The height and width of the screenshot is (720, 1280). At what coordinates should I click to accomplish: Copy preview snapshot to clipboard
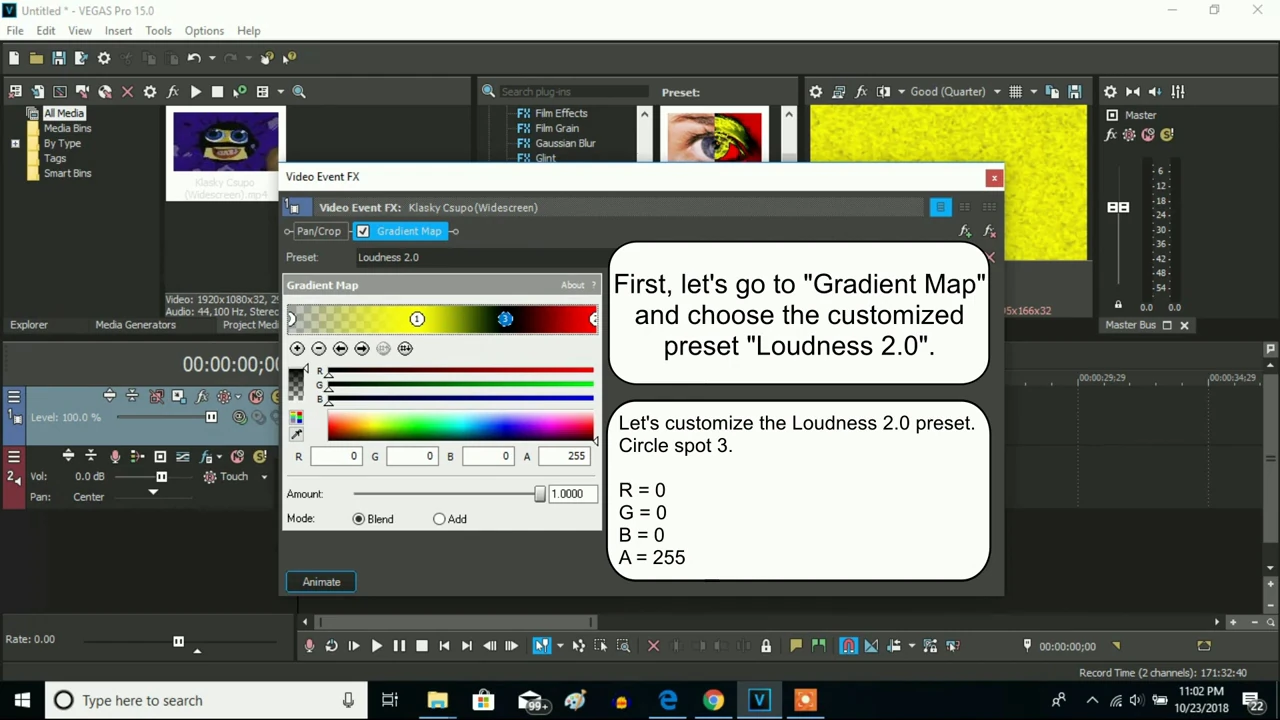[1052, 92]
